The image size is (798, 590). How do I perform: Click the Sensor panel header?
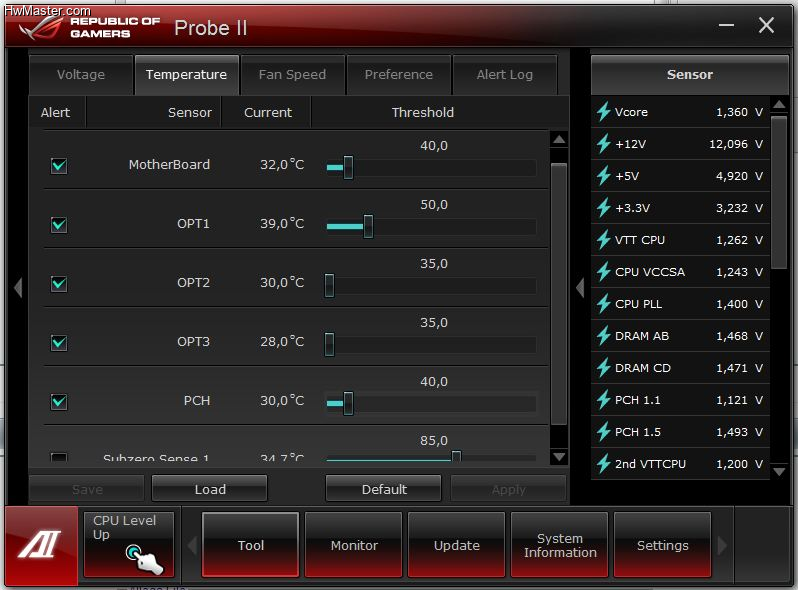click(x=690, y=75)
